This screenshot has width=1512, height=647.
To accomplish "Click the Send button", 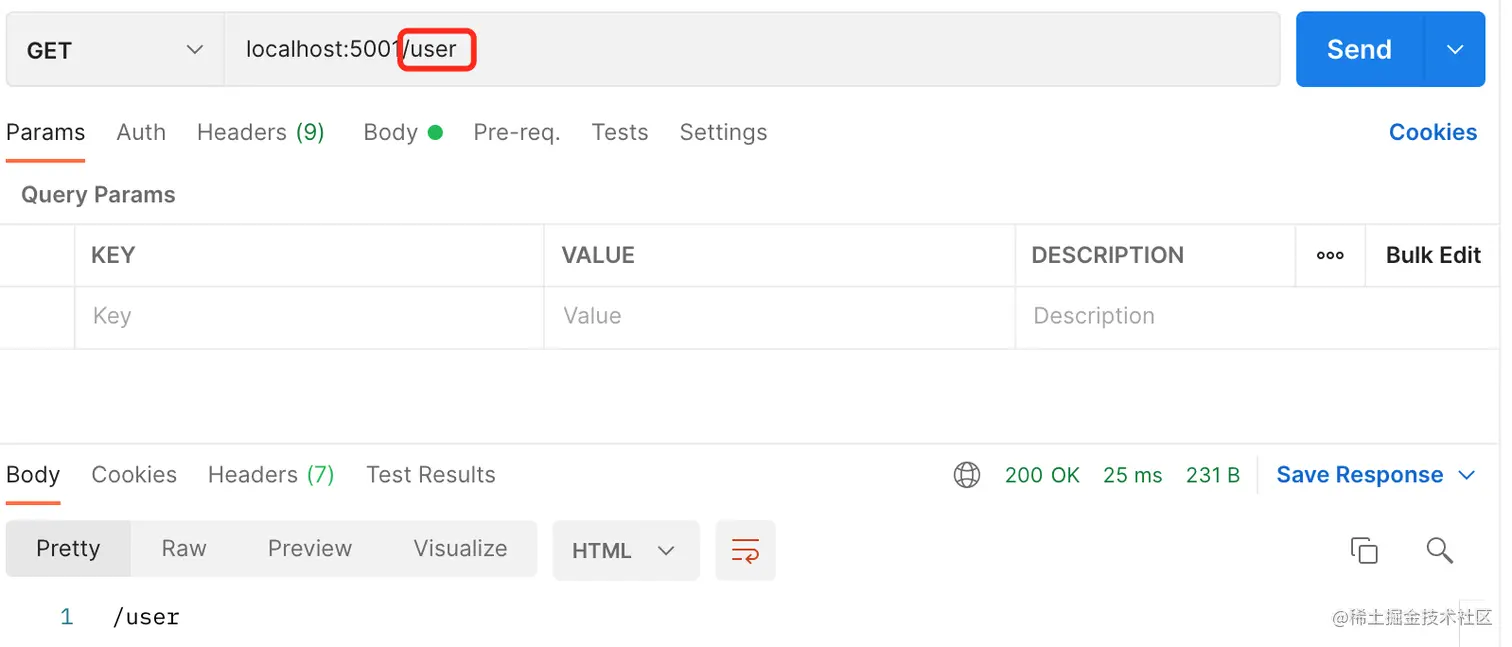I will (x=1358, y=50).
